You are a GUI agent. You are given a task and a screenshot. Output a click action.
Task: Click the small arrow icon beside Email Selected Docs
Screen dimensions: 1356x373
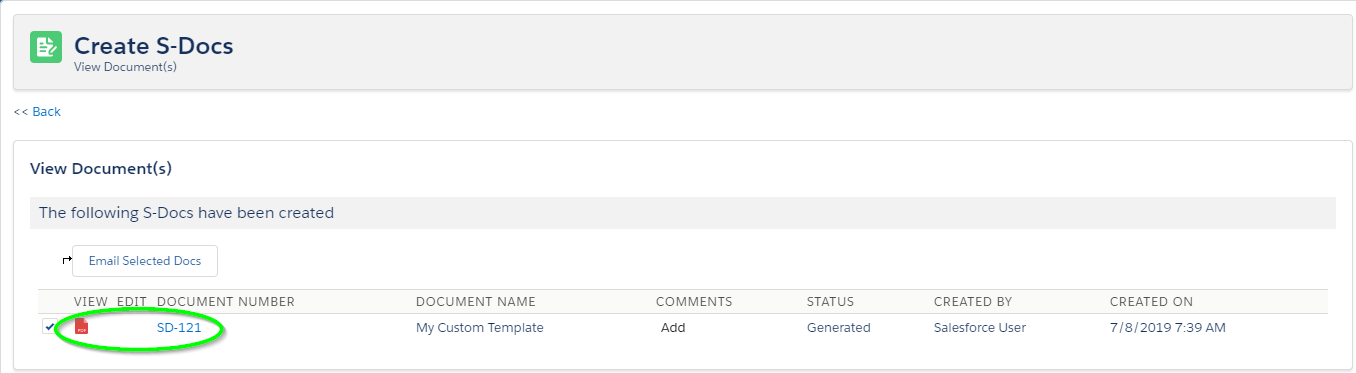[67, 260]
